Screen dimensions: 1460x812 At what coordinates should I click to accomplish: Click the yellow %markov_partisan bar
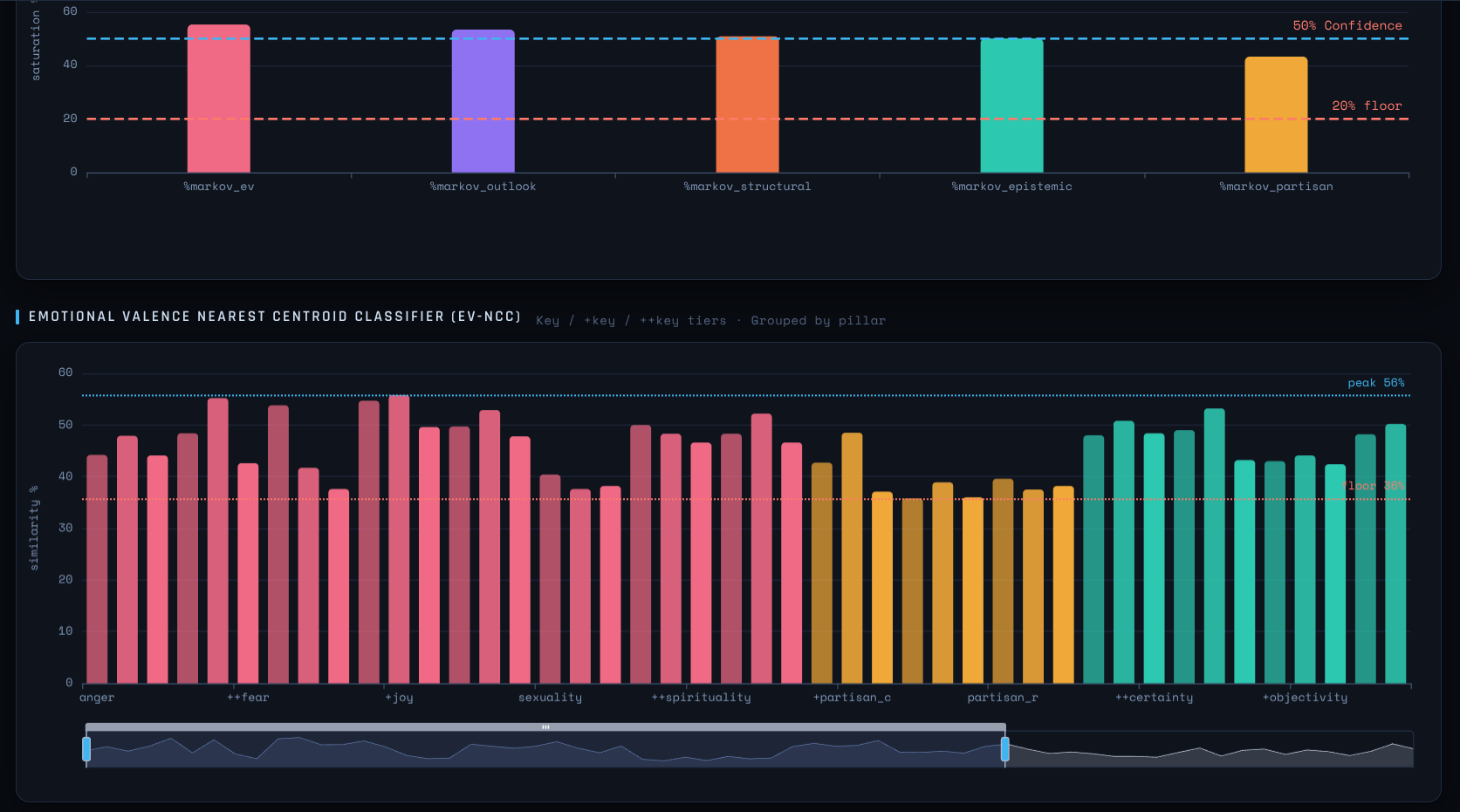point(1276,114)
